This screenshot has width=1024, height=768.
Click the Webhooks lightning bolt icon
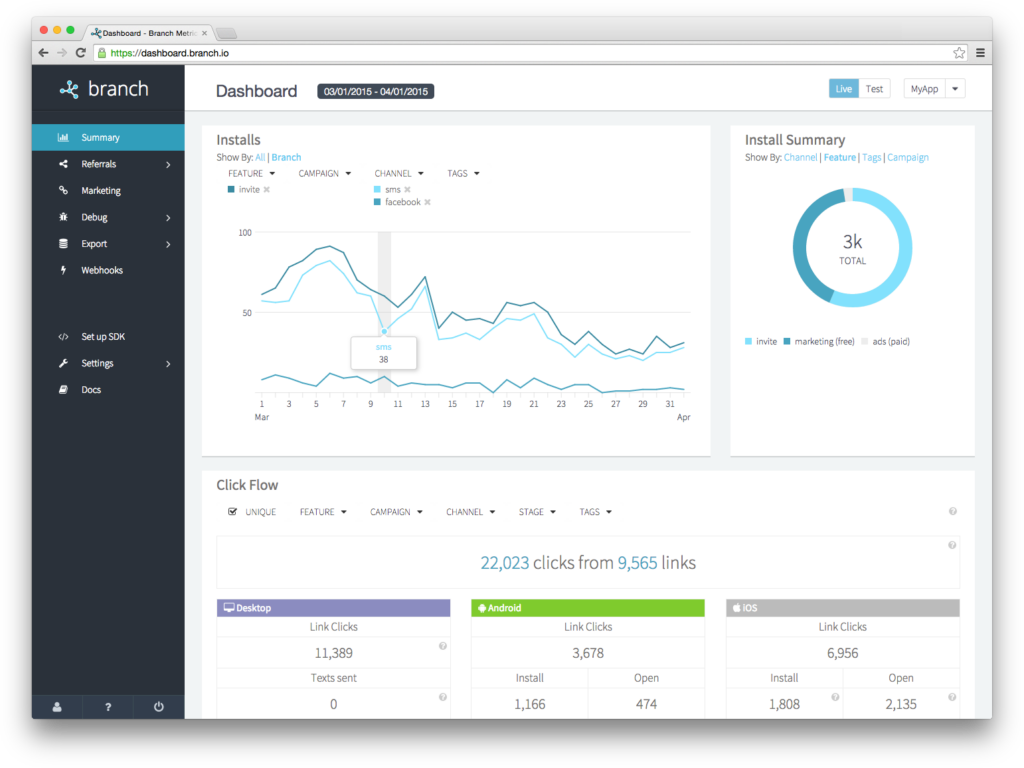point(62,270)
